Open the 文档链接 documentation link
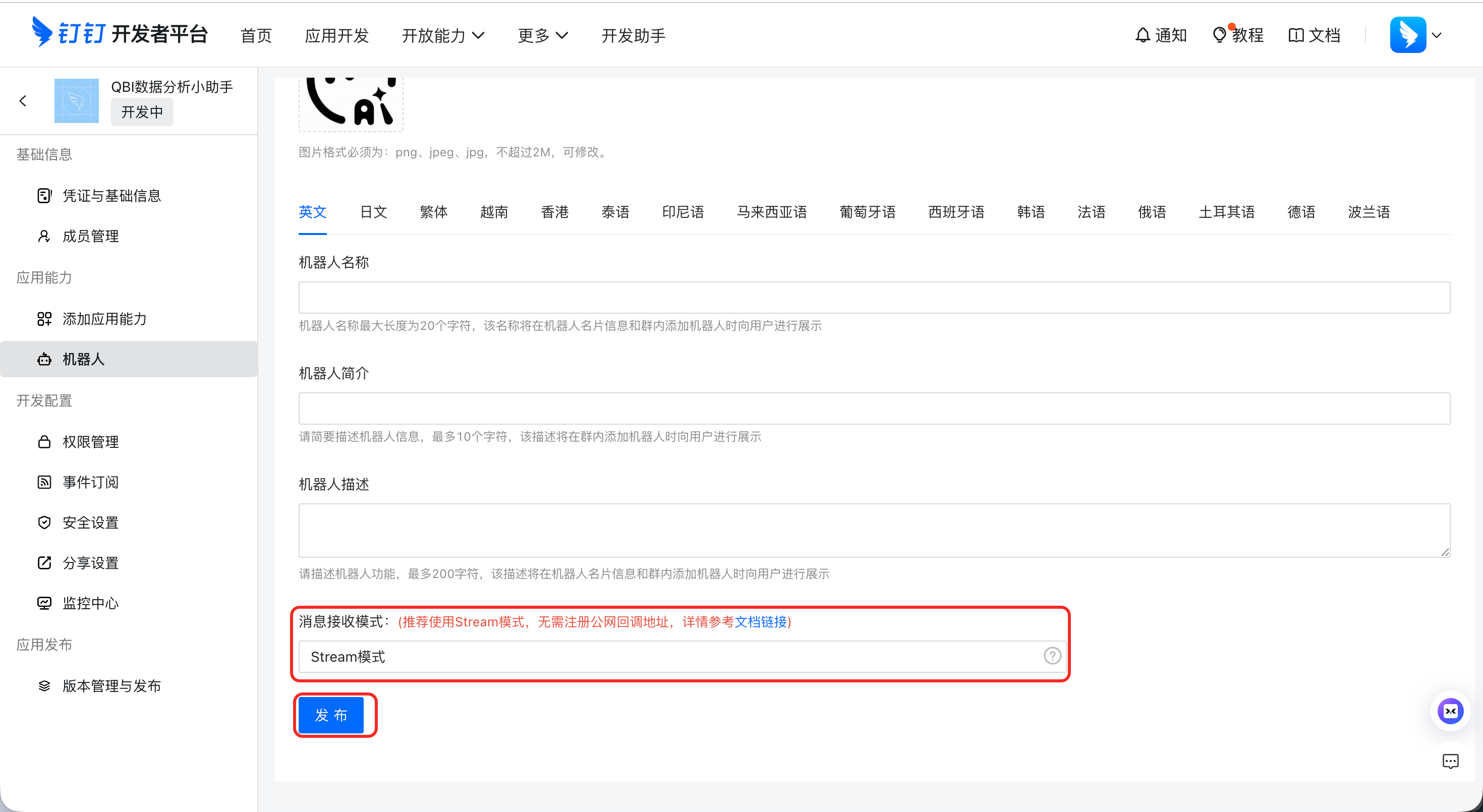The height and width of the screenshot is (812, 1483). [761, 622]
